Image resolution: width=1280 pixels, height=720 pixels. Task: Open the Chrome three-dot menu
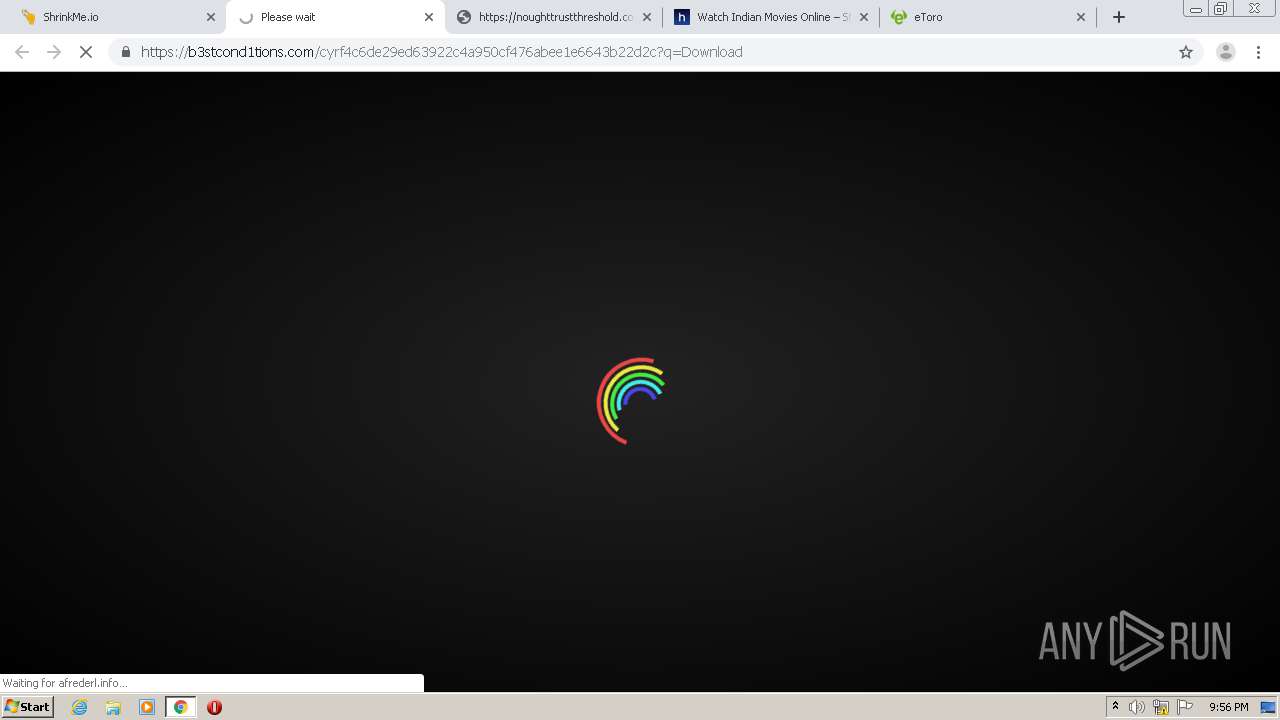pos(1259,52)
